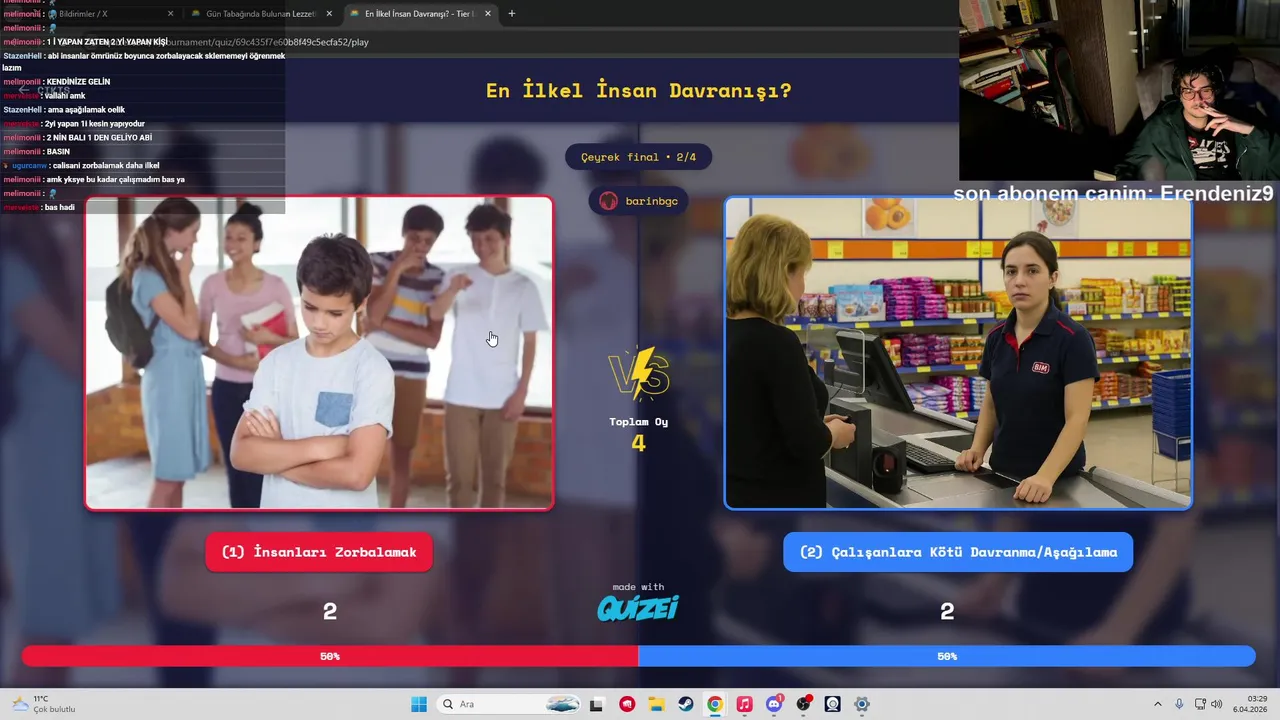Viewport: 1280px width, 720px height.
Task: Open the pink music app in taskbar
Action: click(744, 704)
